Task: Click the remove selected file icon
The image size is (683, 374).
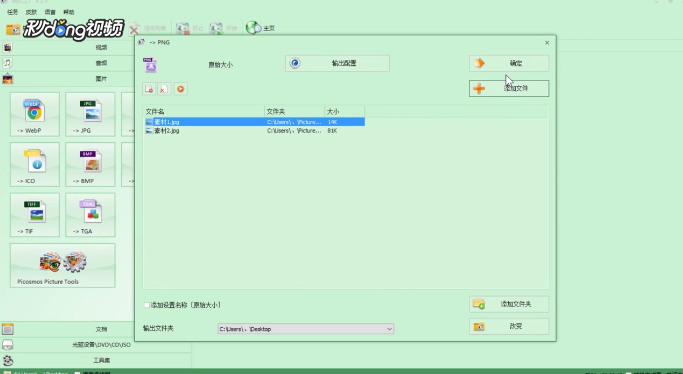Action: (149, 89)
